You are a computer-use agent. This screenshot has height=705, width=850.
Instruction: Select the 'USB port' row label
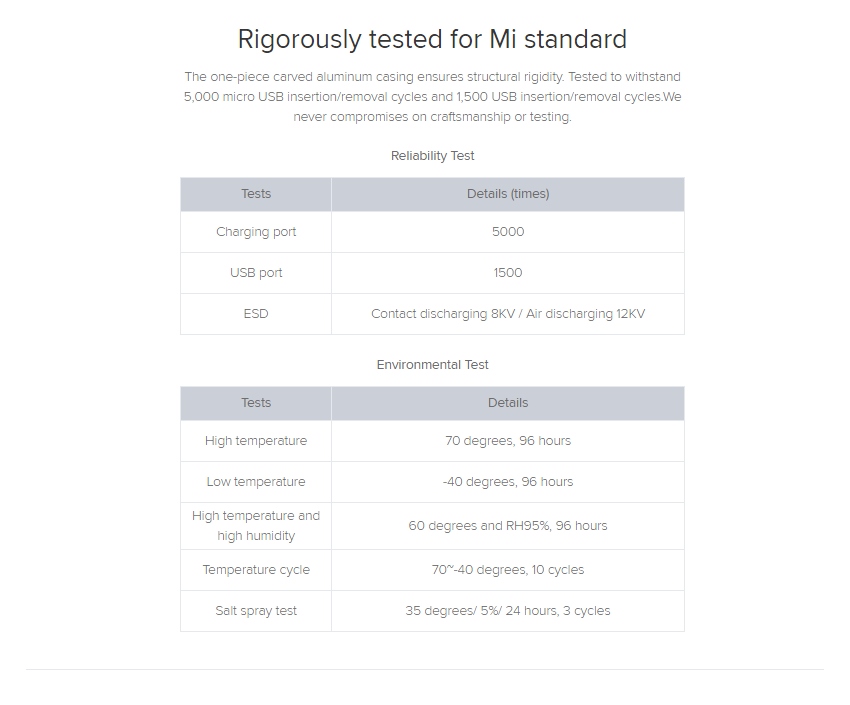tap(256, 273)
